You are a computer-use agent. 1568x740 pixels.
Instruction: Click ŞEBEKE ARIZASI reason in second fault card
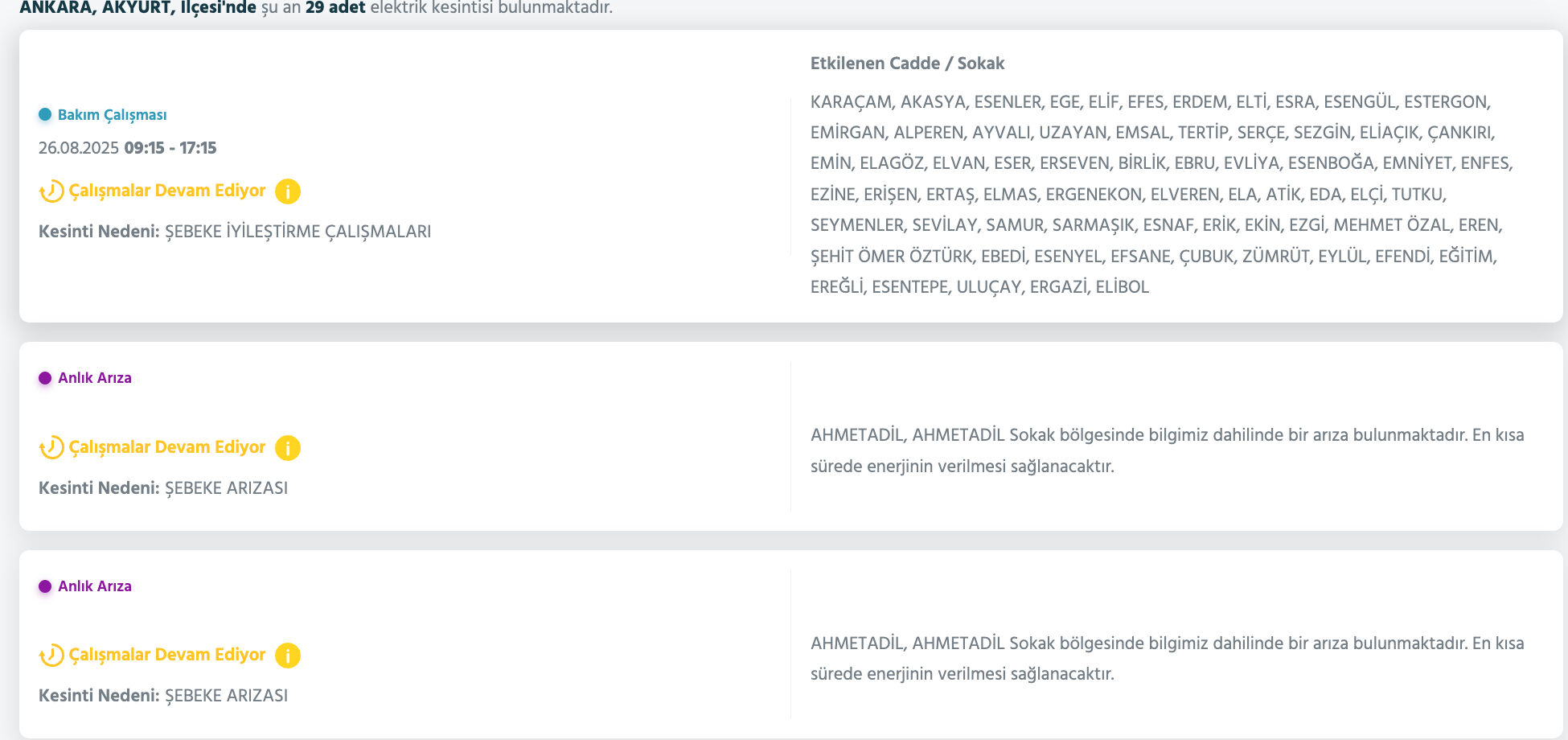pyautogui.click(x=226, y=696)
